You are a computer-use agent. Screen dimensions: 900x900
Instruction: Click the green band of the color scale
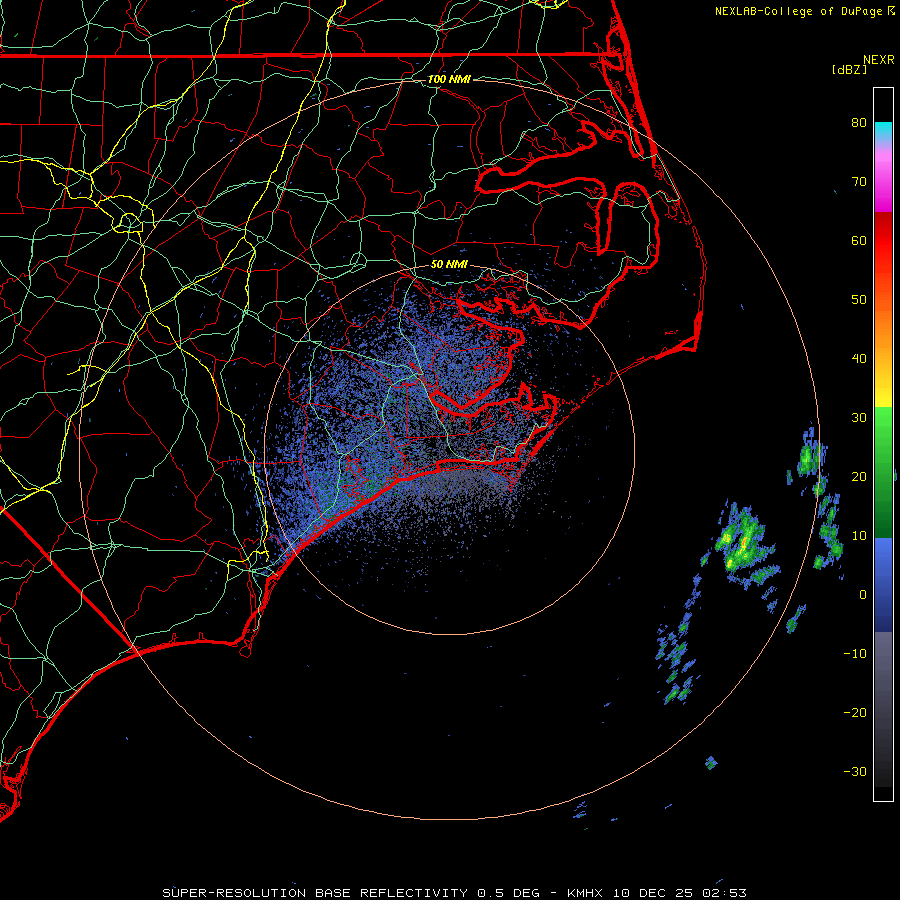883,472
